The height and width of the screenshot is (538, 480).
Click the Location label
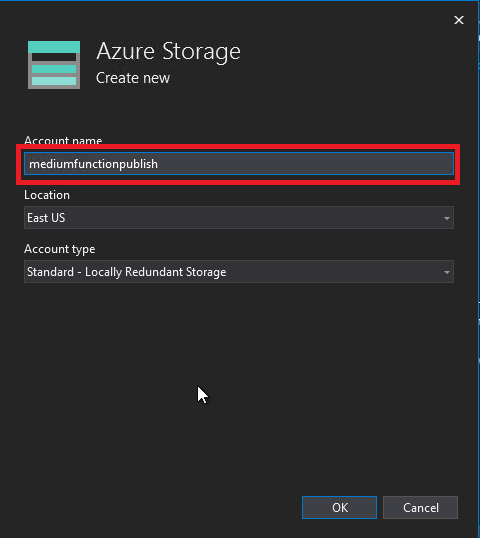point(47,195)
